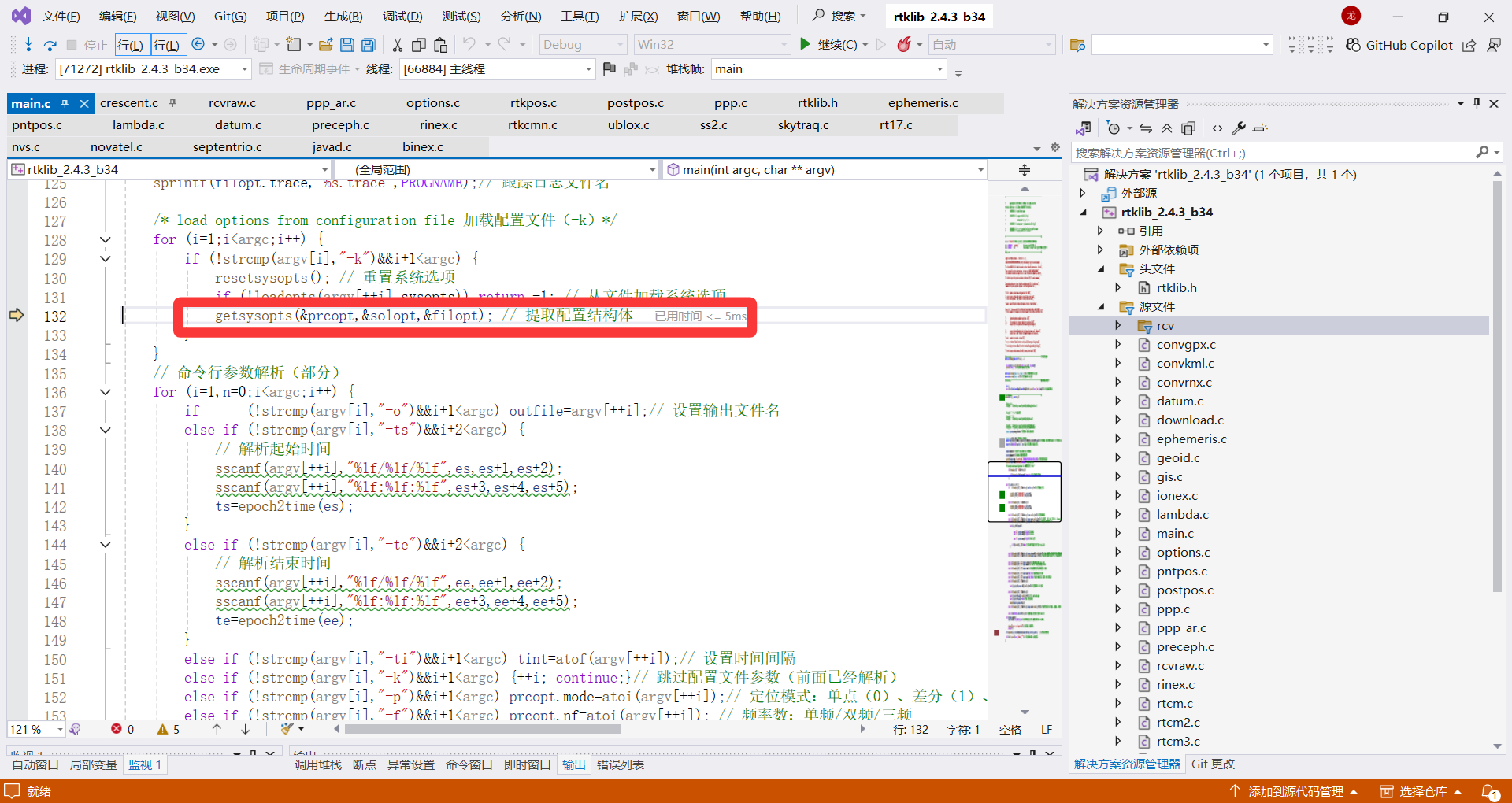Toggle pin on crescent.c tab
This screenshot has height=803, width=1512.
pos(172,103)
